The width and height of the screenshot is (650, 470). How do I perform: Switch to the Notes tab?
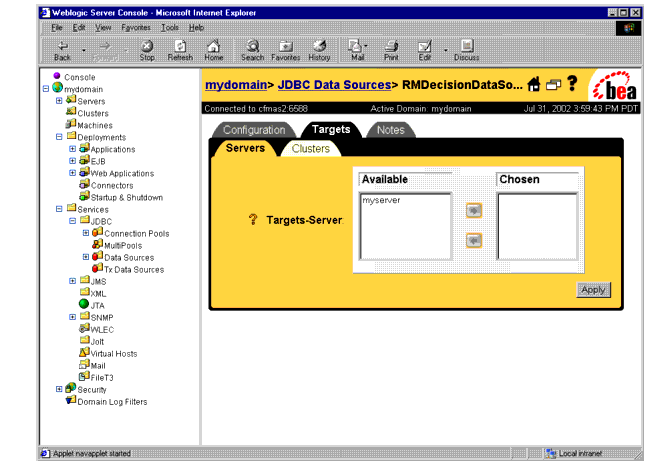coord(390,130)
